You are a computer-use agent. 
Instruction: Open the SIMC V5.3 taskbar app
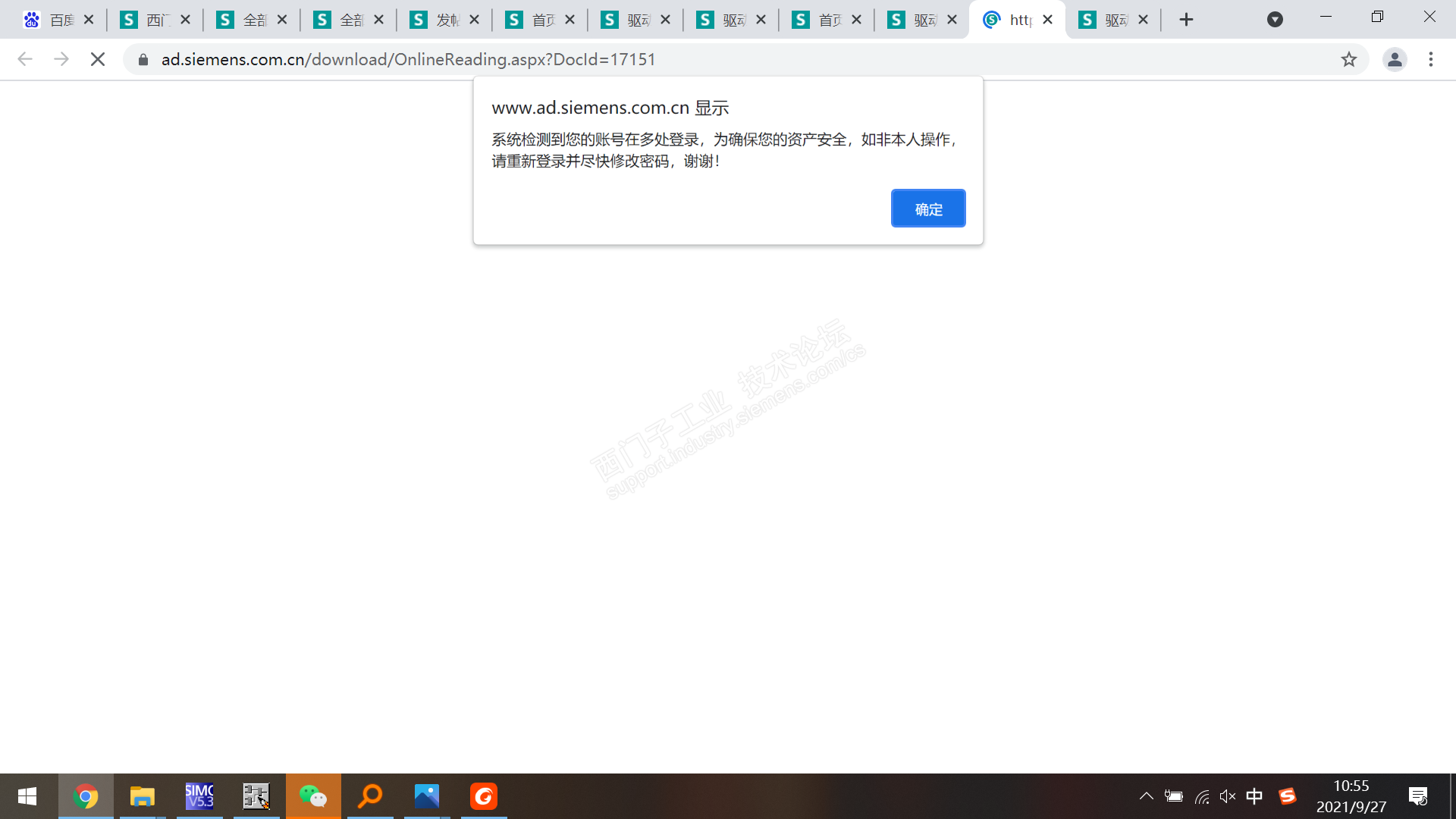coord(199,796)
